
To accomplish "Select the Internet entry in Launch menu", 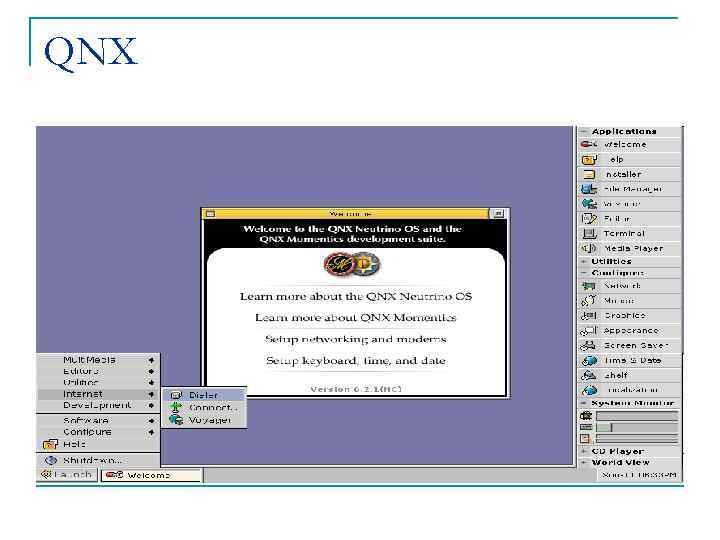I will click(98, 394).
